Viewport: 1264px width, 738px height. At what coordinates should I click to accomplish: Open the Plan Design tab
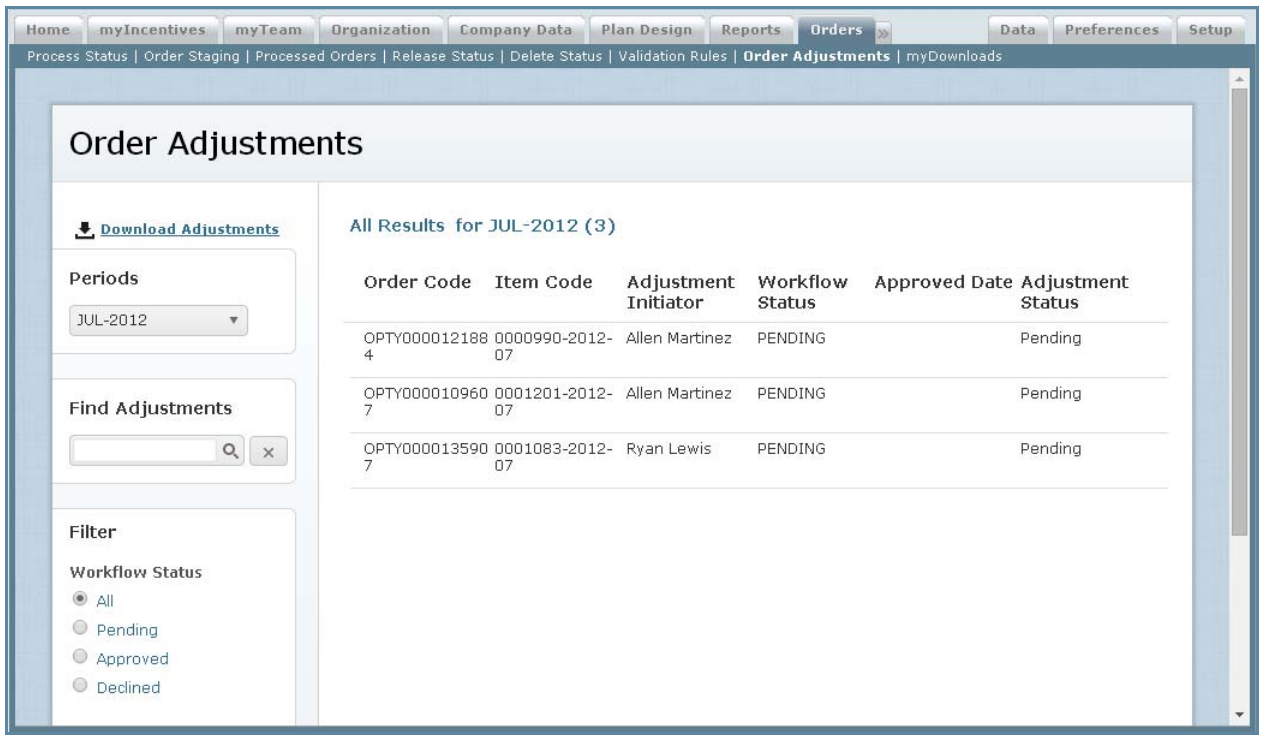(x=647, y=29)
